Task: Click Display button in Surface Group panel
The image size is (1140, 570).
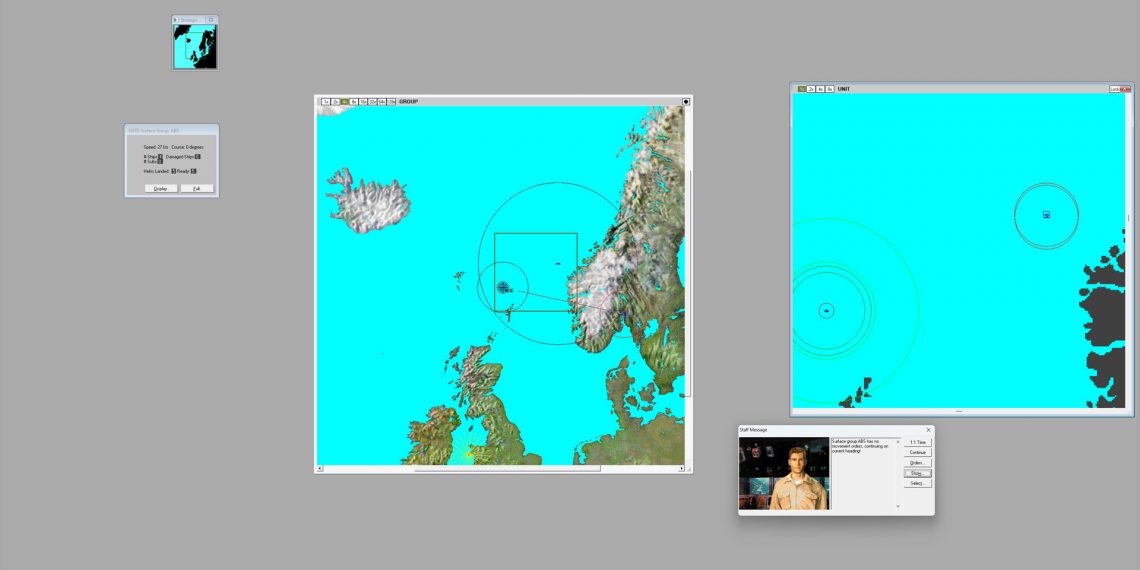Action: coord(160,188)
